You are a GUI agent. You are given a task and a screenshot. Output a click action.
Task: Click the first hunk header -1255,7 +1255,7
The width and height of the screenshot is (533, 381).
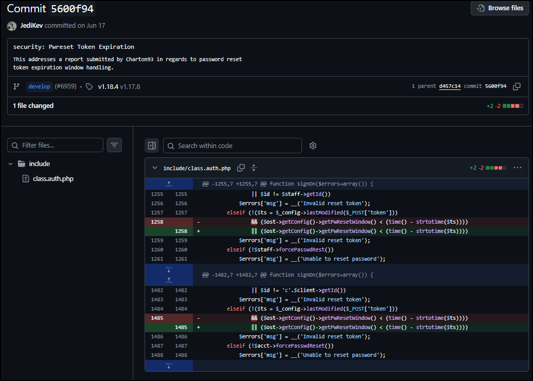[x=287, y=184]
